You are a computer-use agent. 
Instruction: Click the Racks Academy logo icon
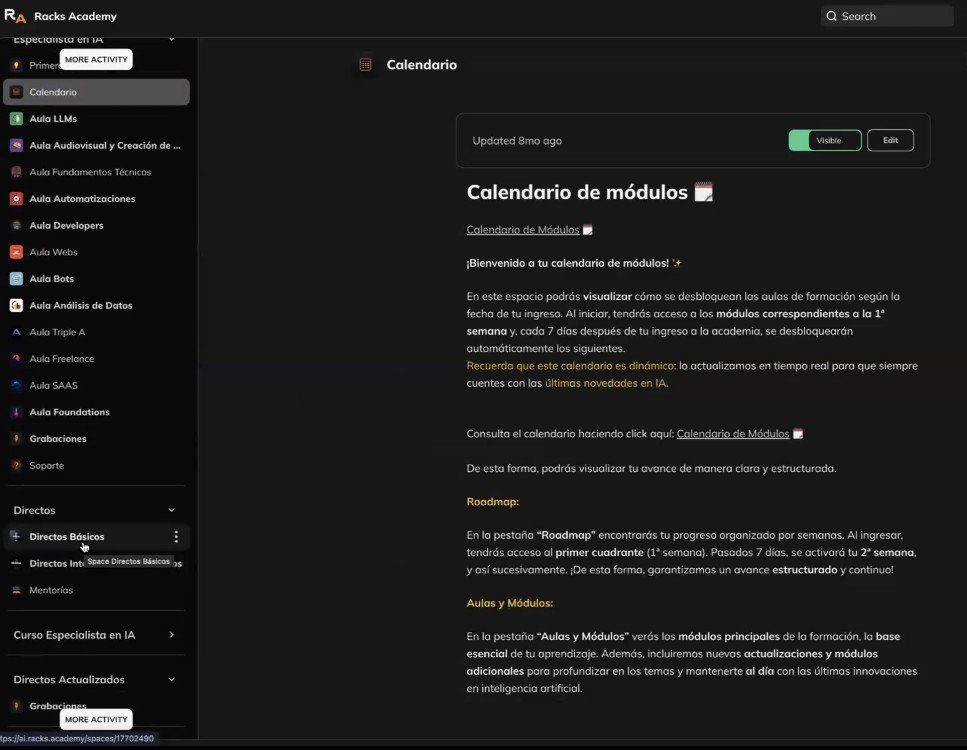pos(15,16)
